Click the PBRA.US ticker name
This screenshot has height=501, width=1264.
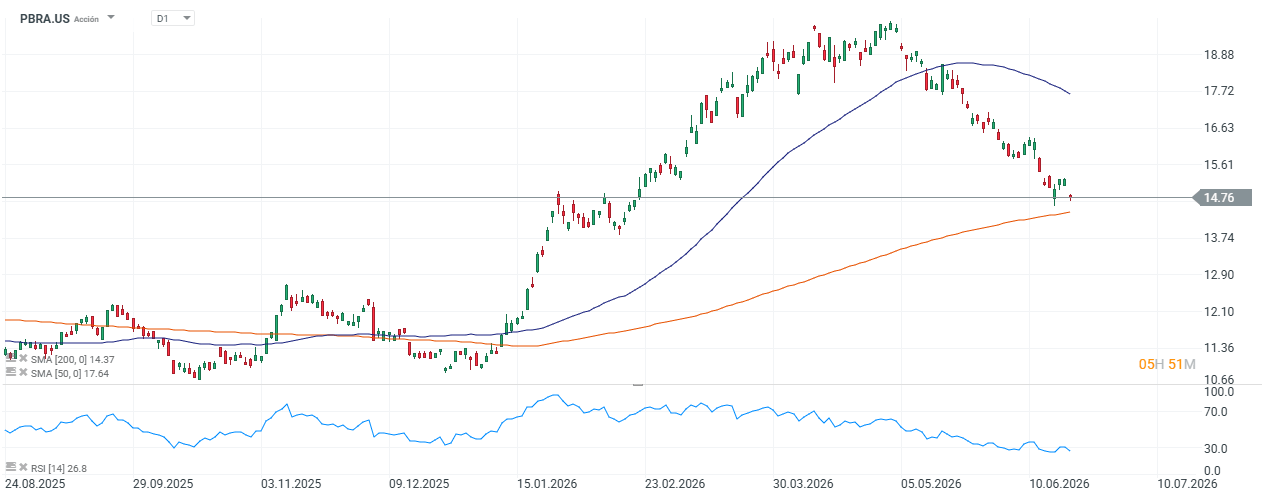43,18
